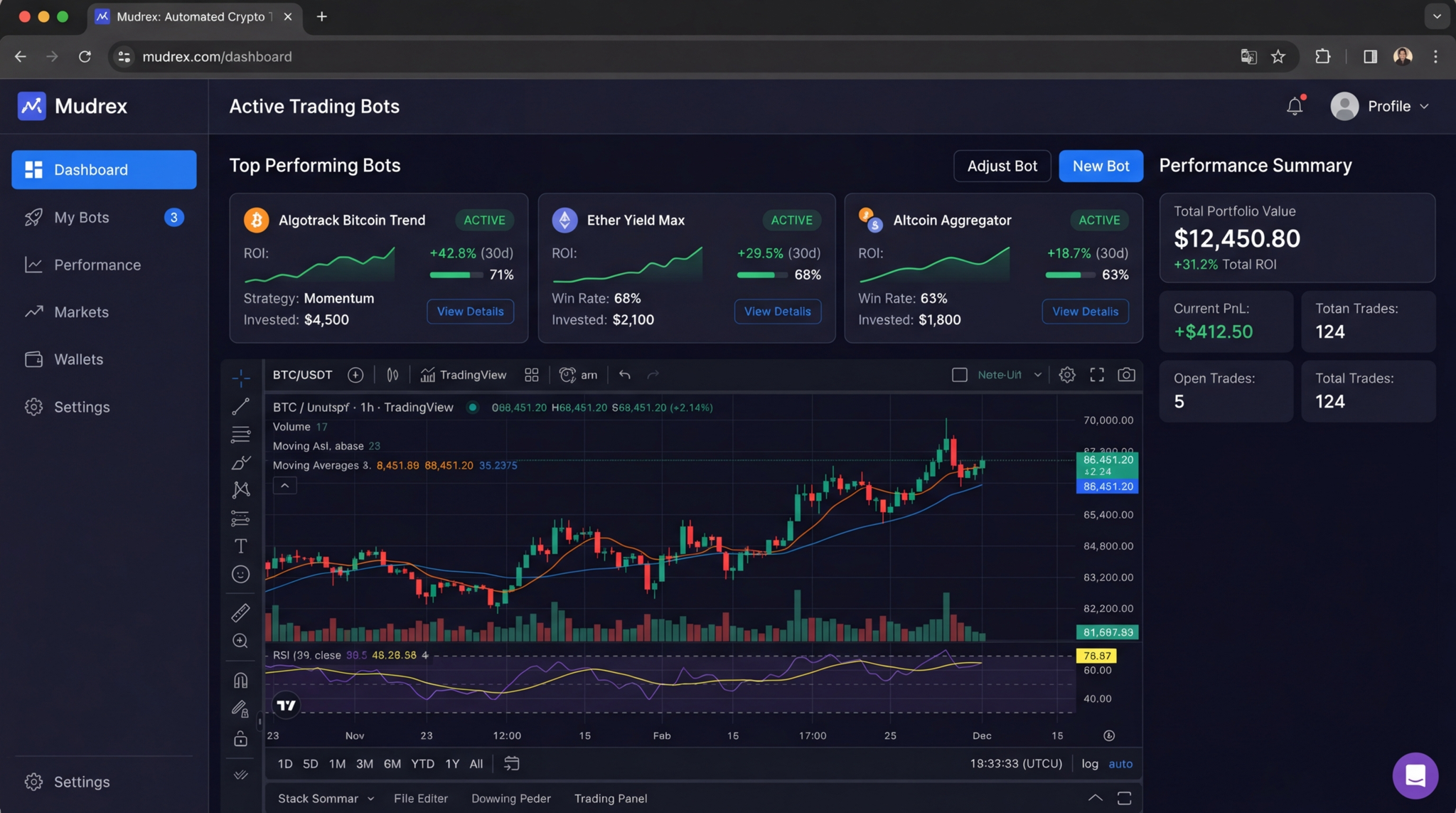Activate the zoom-in chart tool

tap(241, 640)
